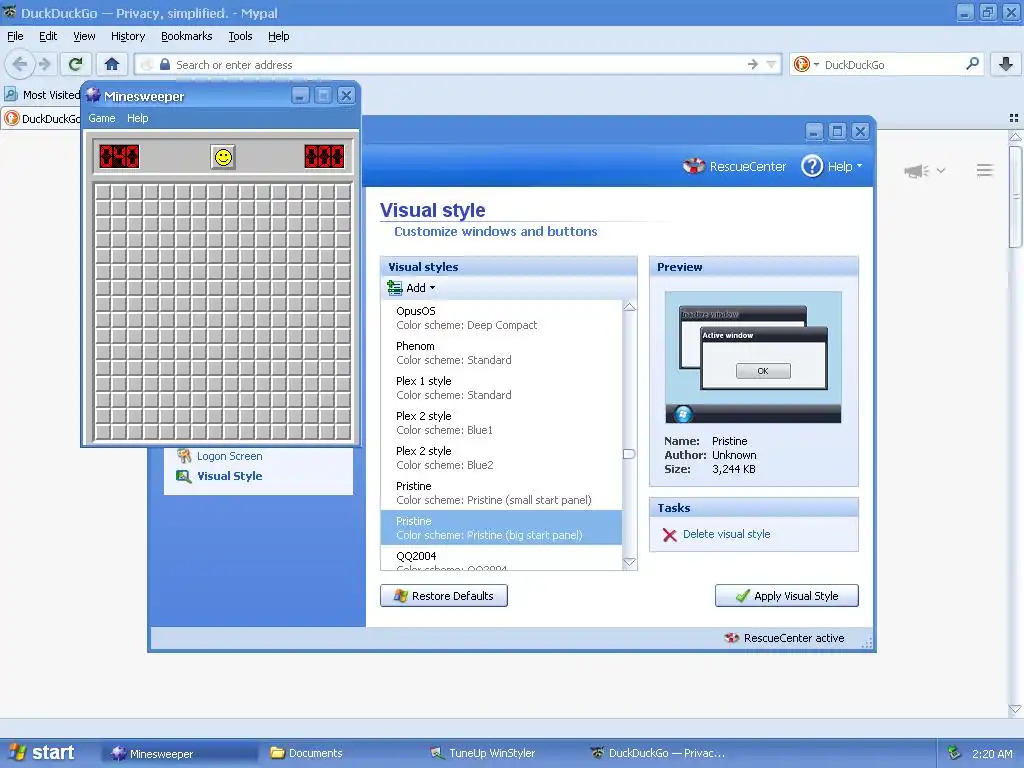Click the browser forward arrow button
1024x768 pixels.
[44, 64]
